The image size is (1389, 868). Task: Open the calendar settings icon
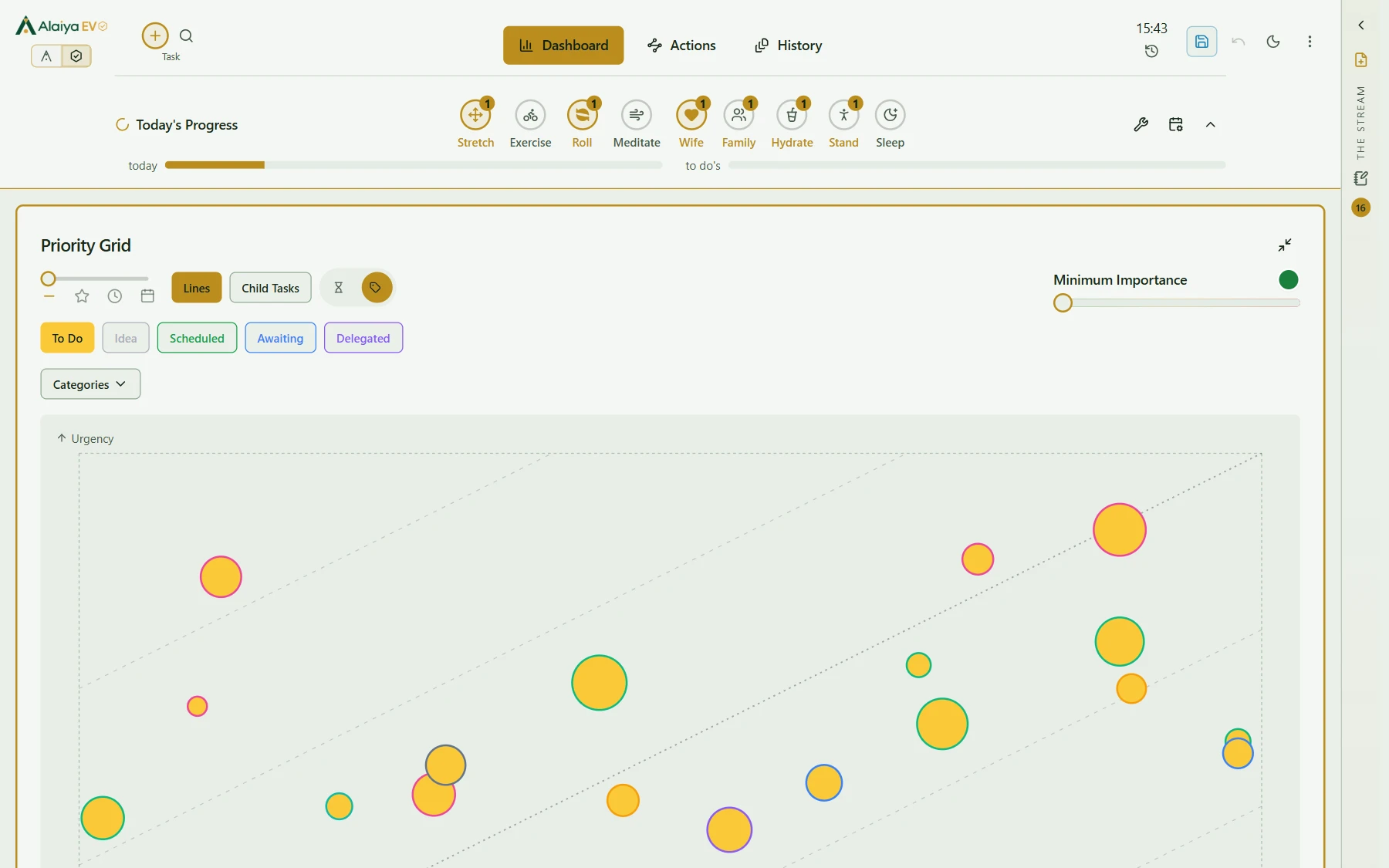coord(1176,124)
